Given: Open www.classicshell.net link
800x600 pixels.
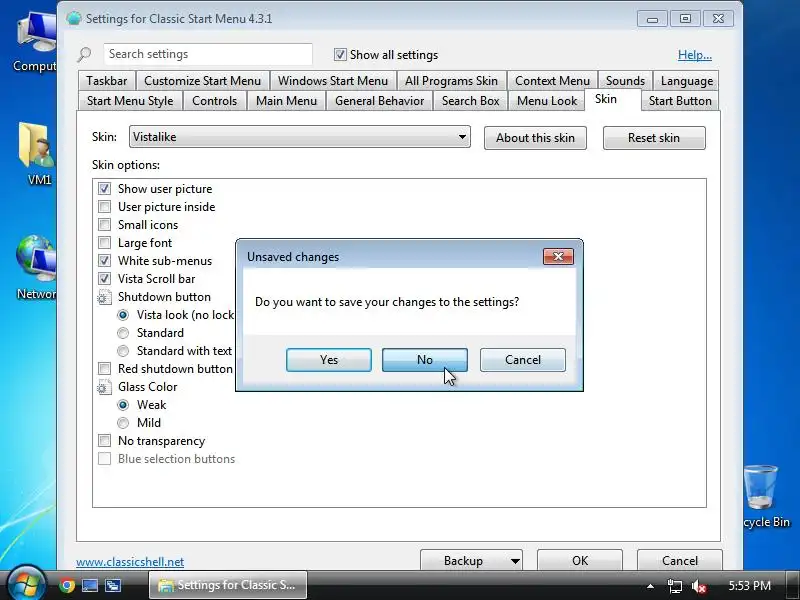Looking at the screenshot, I should point(130,562).
